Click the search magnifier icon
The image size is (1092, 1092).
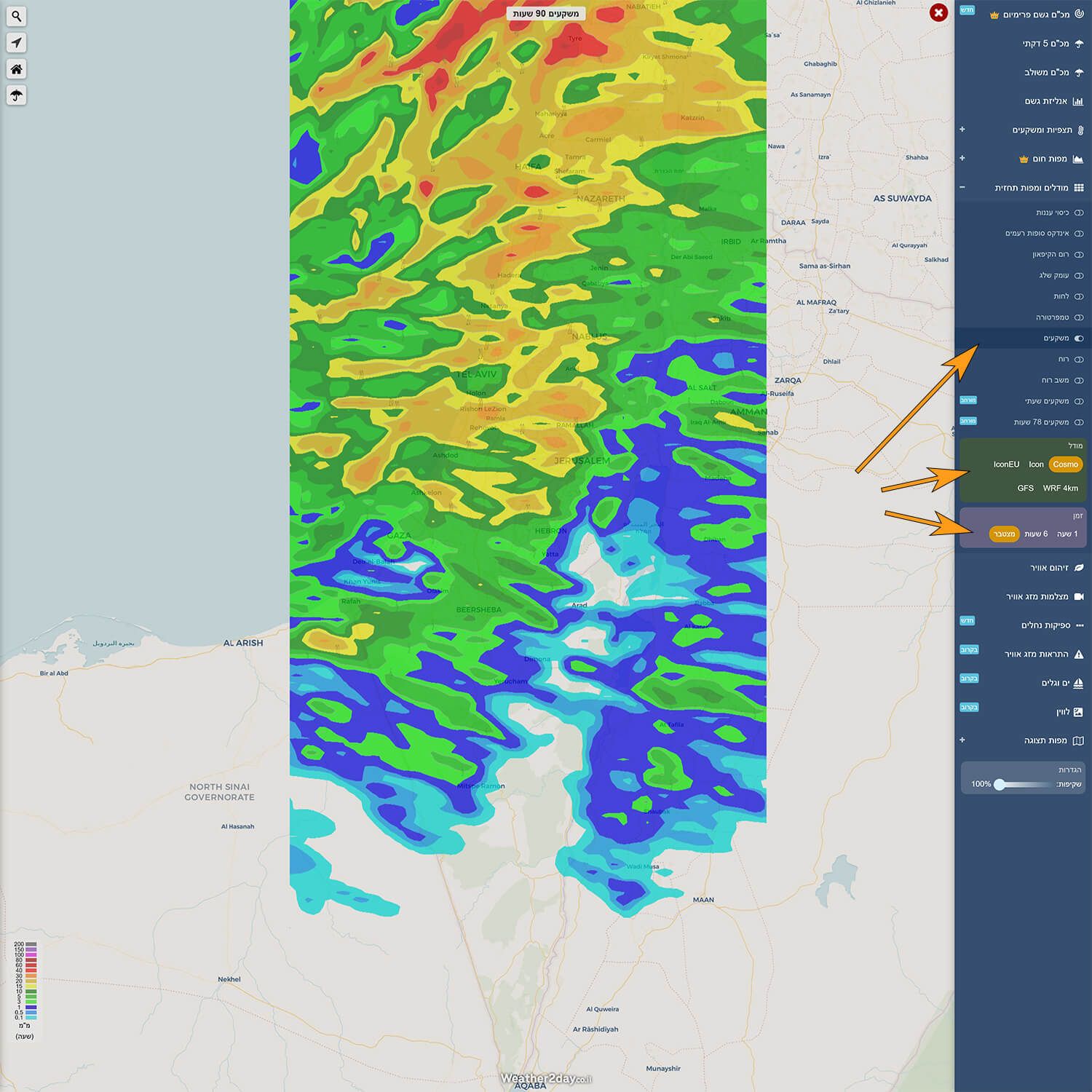16,16
